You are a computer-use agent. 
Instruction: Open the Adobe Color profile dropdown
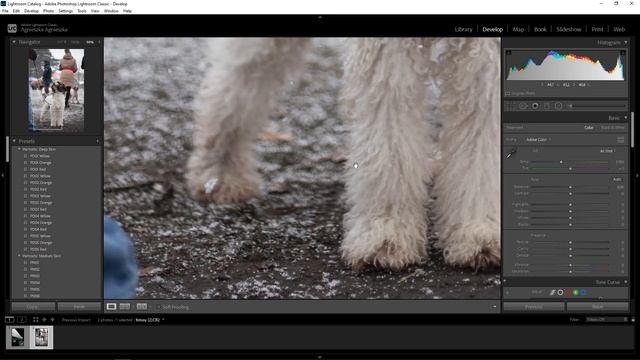538,140
